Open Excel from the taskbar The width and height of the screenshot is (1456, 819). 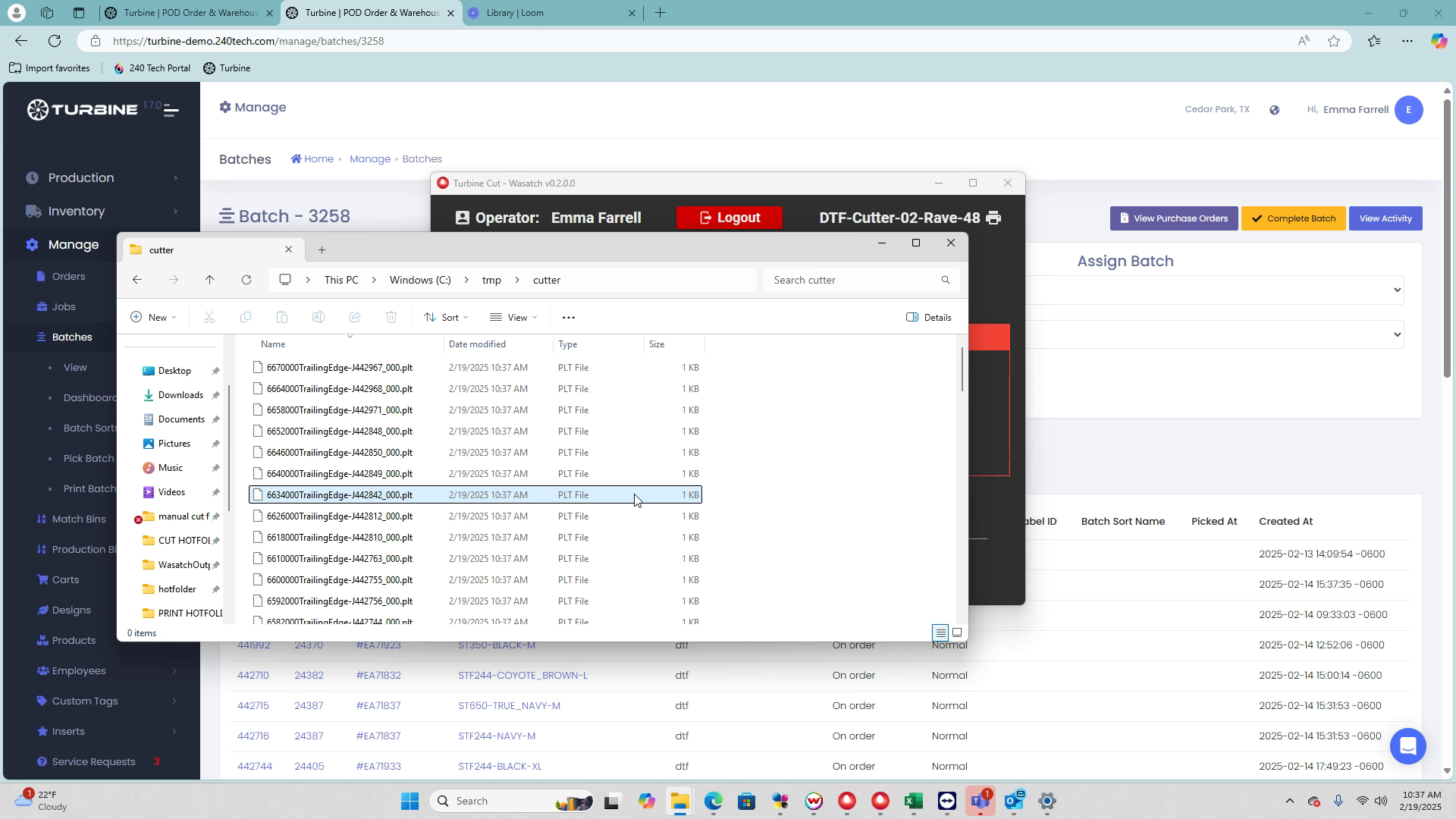click(x=913, y=802)
